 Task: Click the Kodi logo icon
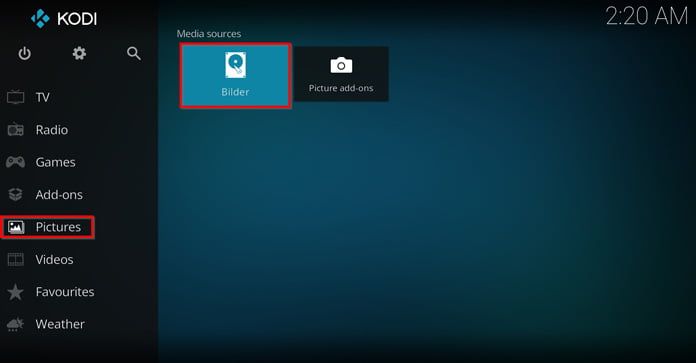(40, 19)
